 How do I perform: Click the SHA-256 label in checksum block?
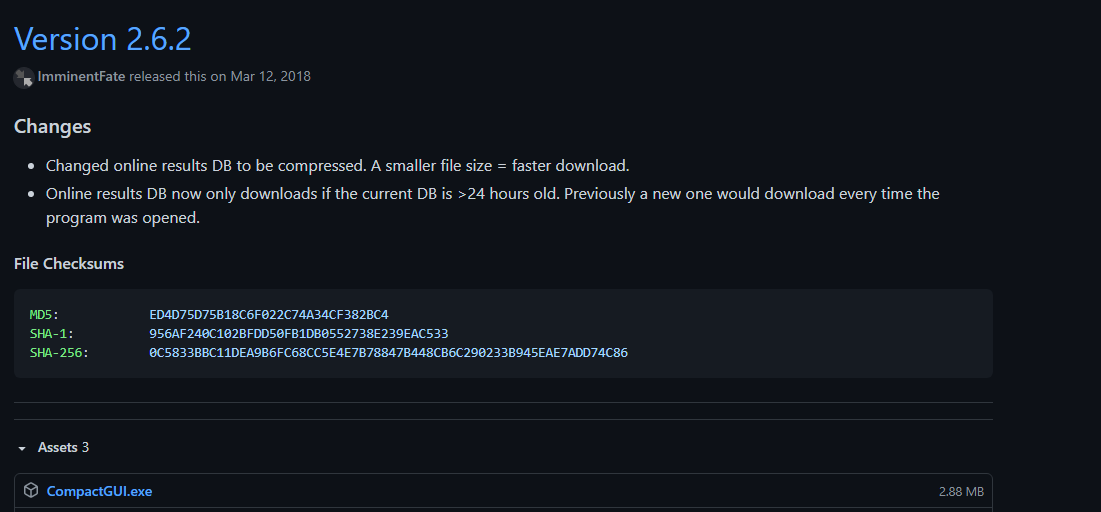point(59,352)
